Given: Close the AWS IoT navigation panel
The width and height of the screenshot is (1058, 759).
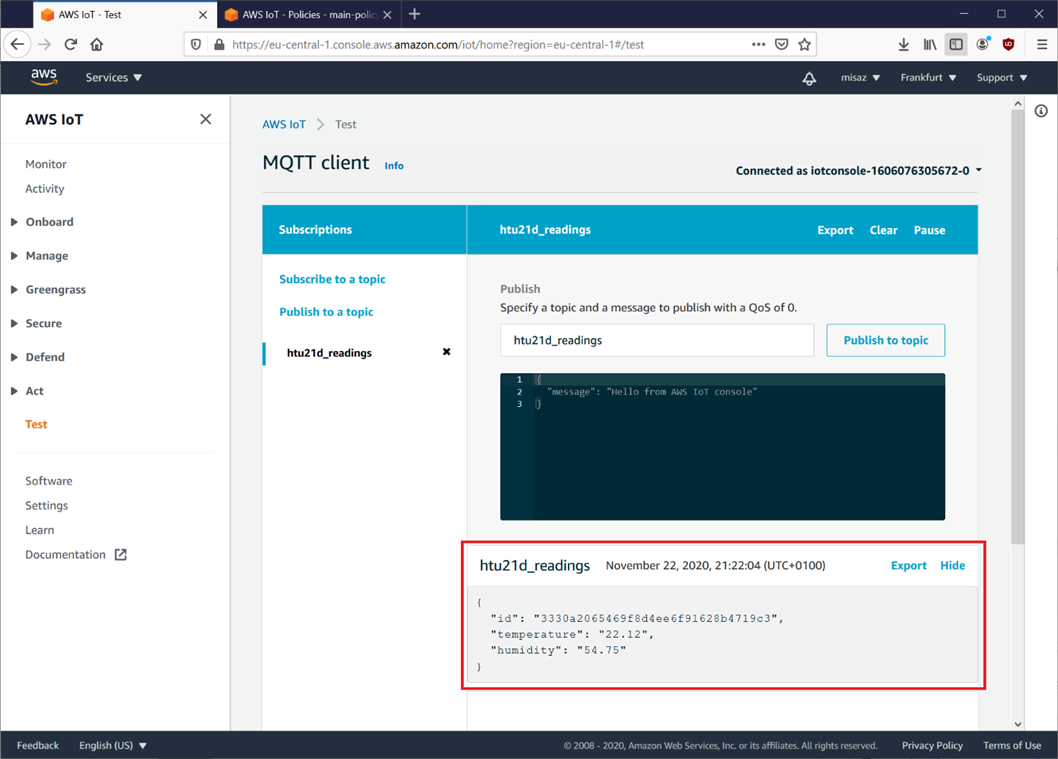Looking at the screenshot, I should 206,119.
